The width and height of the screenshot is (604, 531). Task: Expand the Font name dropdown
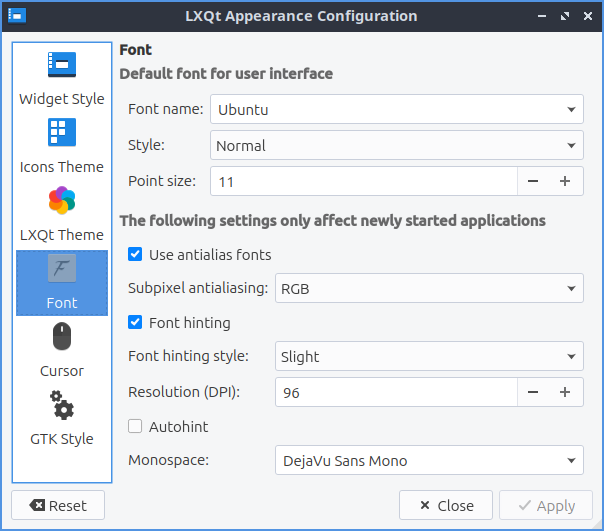point(396,110)
